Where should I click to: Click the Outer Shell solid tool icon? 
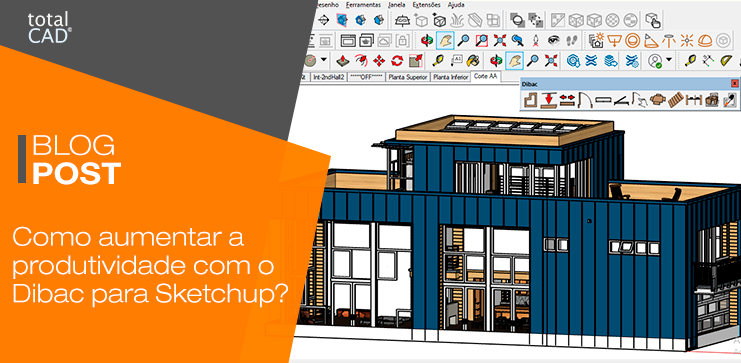pos(517,20)
